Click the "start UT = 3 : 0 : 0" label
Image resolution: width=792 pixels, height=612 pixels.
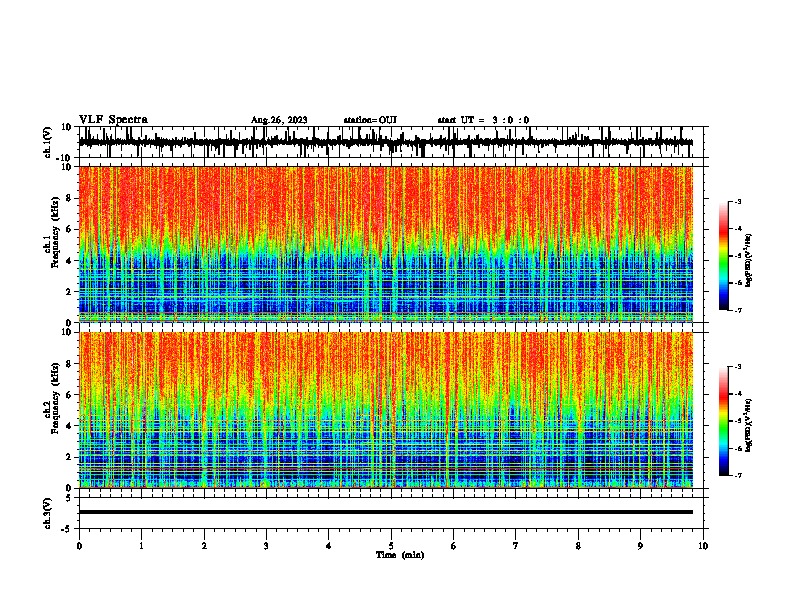(x=483, y=120)
